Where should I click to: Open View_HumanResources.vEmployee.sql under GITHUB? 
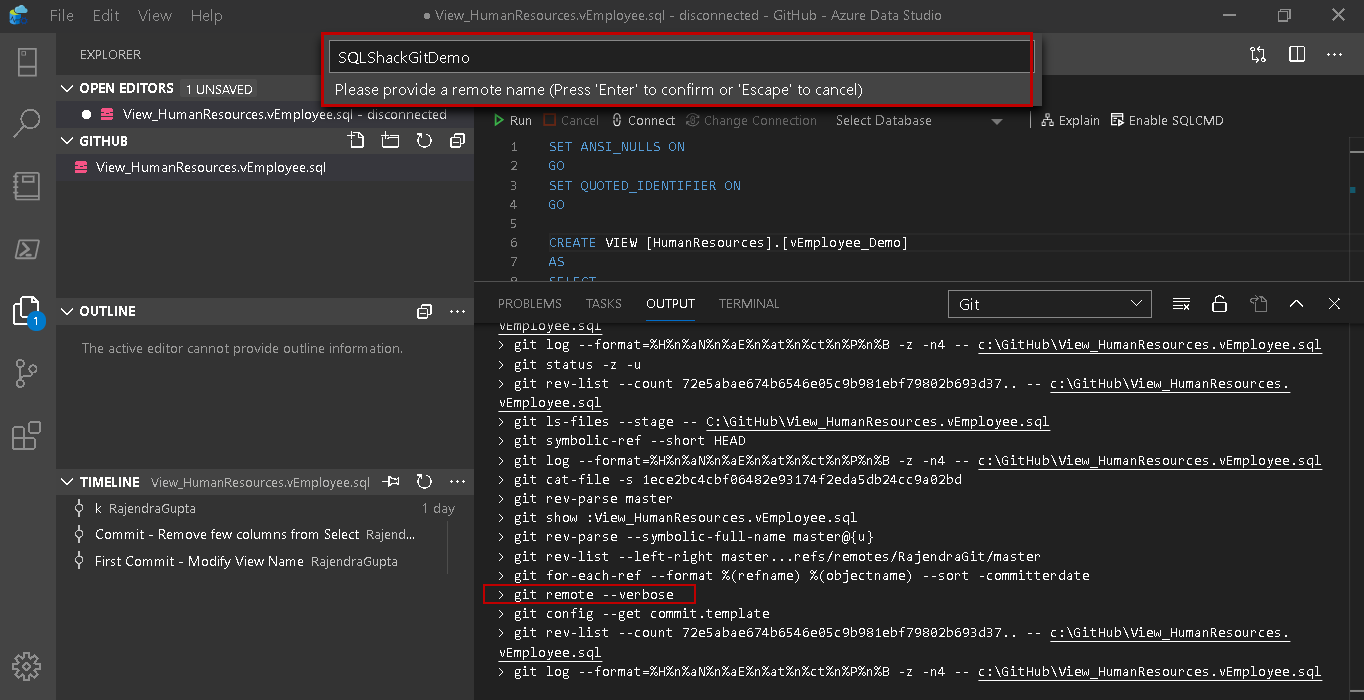[210, 167]
